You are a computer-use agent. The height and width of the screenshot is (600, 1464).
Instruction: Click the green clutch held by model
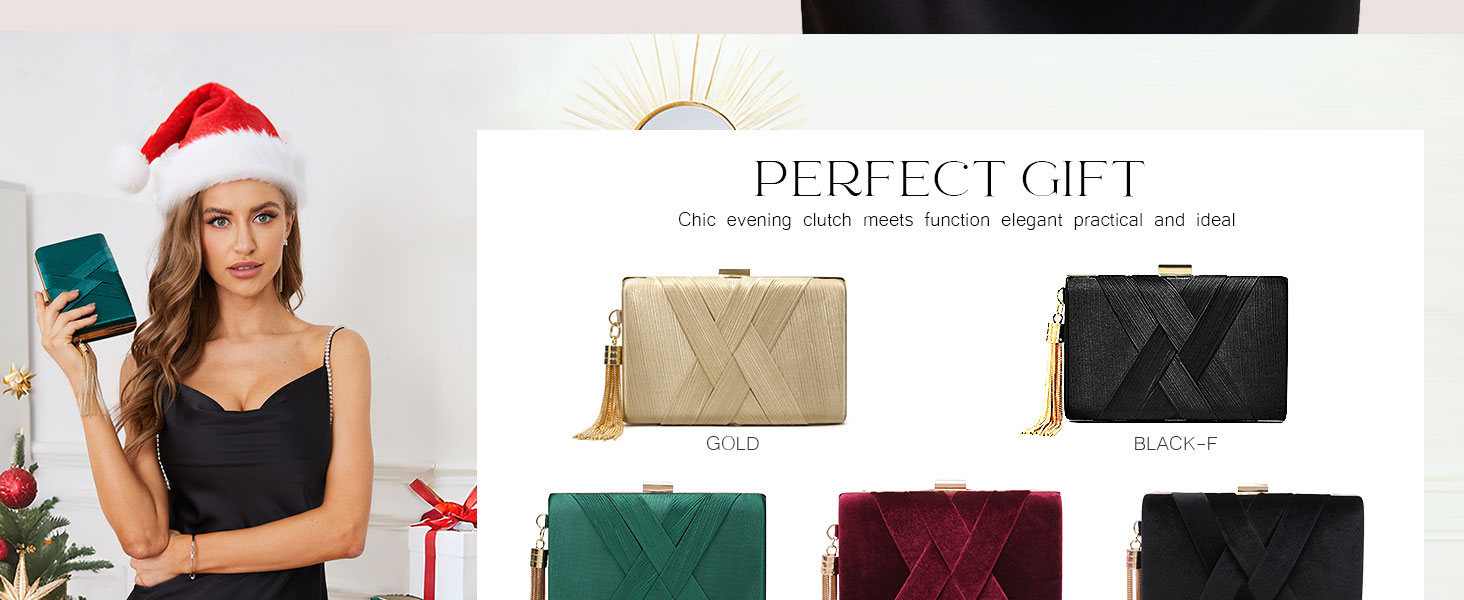pos(85,287)
